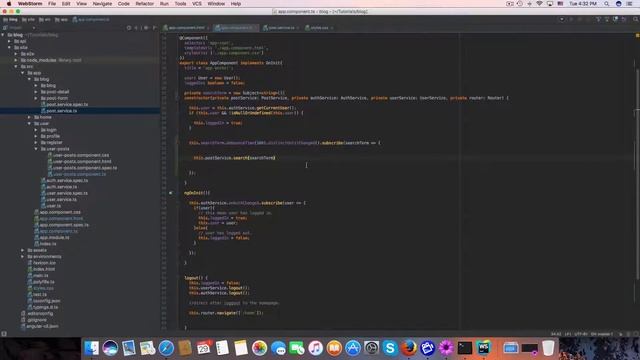640x360 pixels.
Task: Open Finder from the Dock
Action: click(x=91, y=348)
